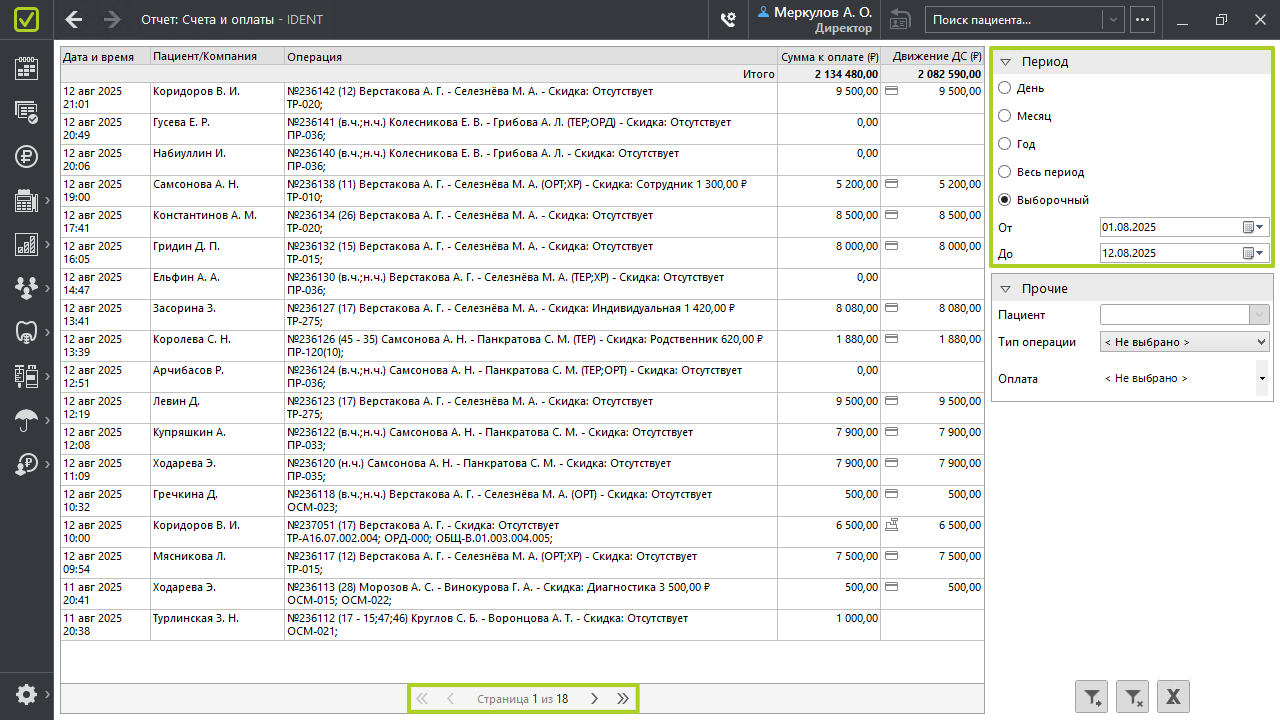Collapse the Прочие section

(1006, 289)
